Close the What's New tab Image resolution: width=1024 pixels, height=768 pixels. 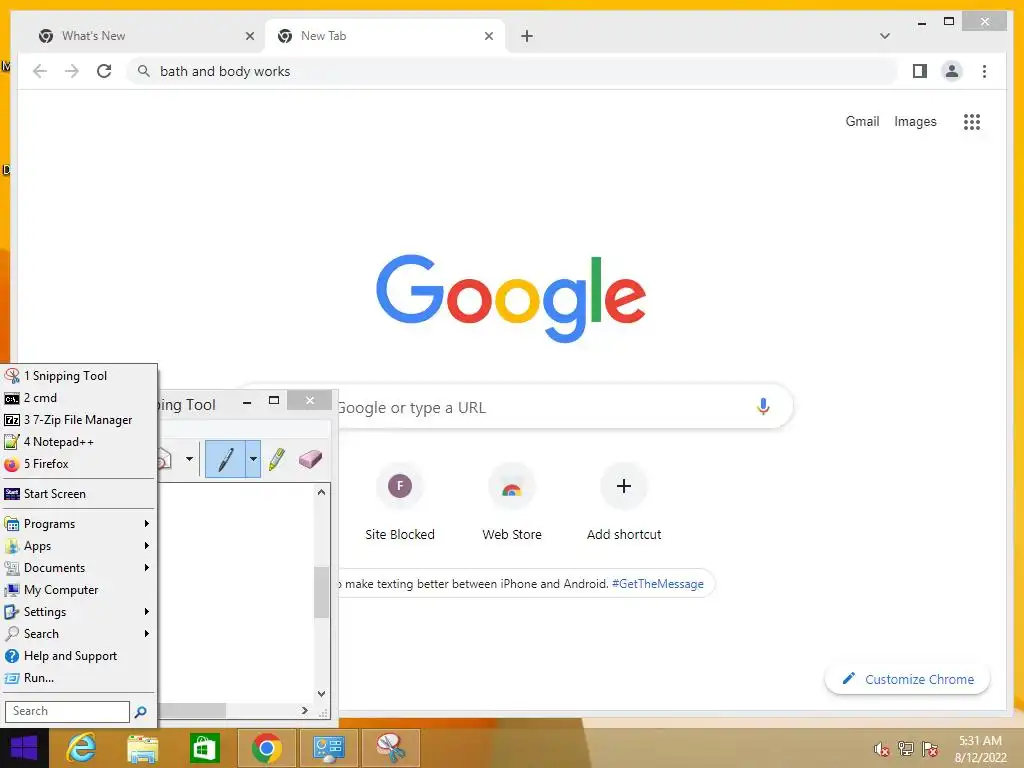pos(249,36)
